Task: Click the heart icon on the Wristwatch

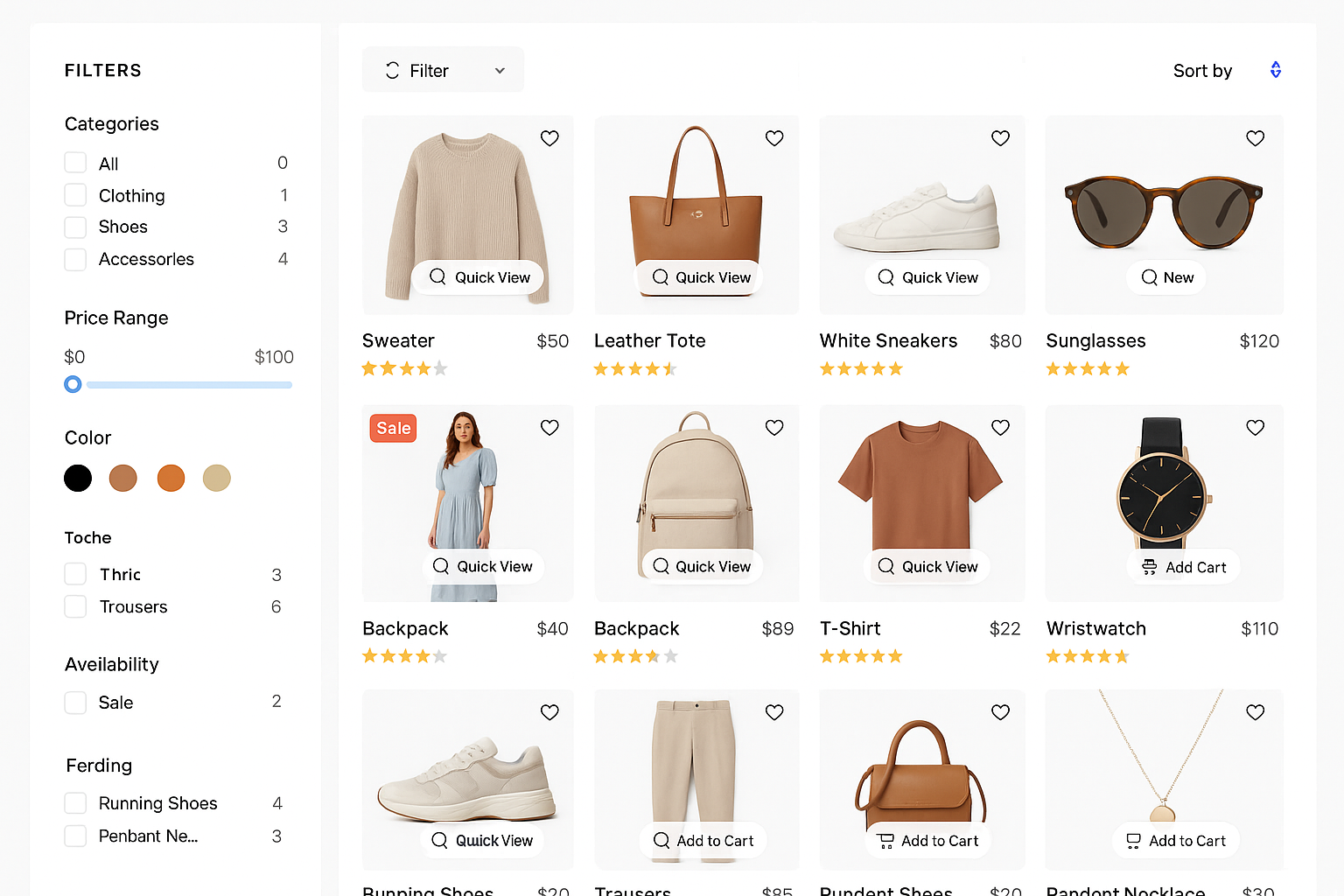Action: click(1255, 427)
